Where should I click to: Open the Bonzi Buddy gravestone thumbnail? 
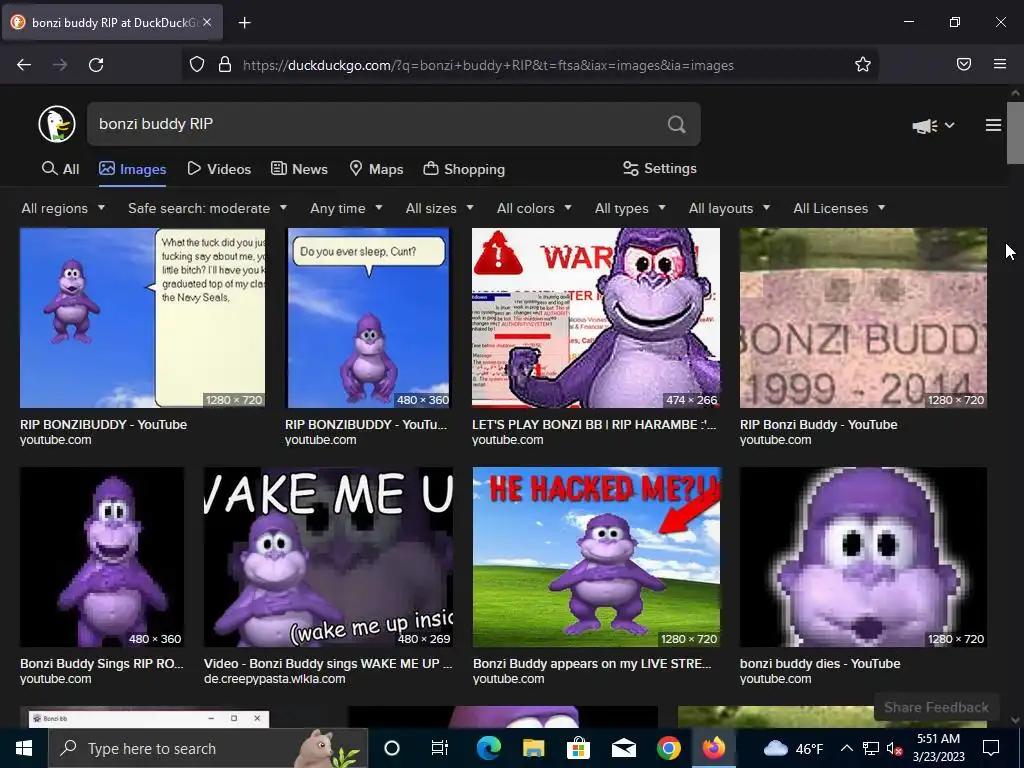(x=863, y=318)
